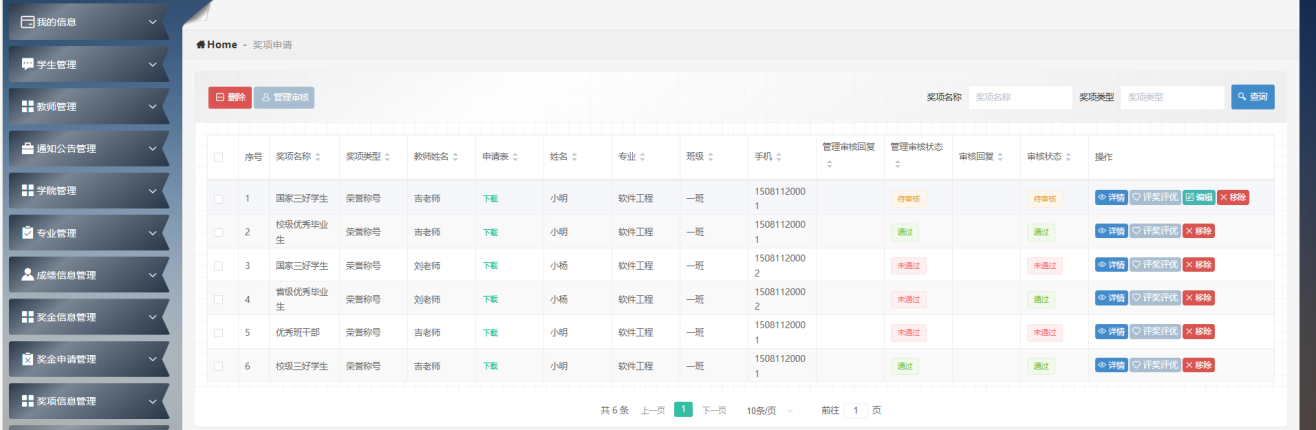1316x430 pixels.
Task: Tick checkbox for row 4 省级优秀毕业生
Action: click(219, 299)
